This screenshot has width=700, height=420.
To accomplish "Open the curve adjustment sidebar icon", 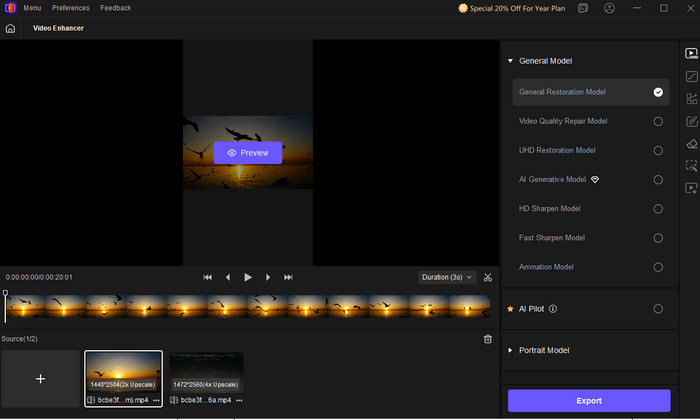I will click(x=691, y=76).
